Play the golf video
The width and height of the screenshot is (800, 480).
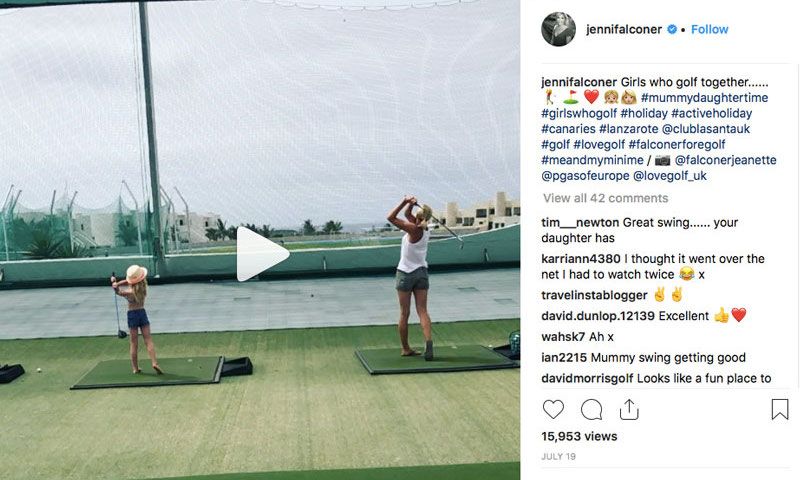pos(262,254)
